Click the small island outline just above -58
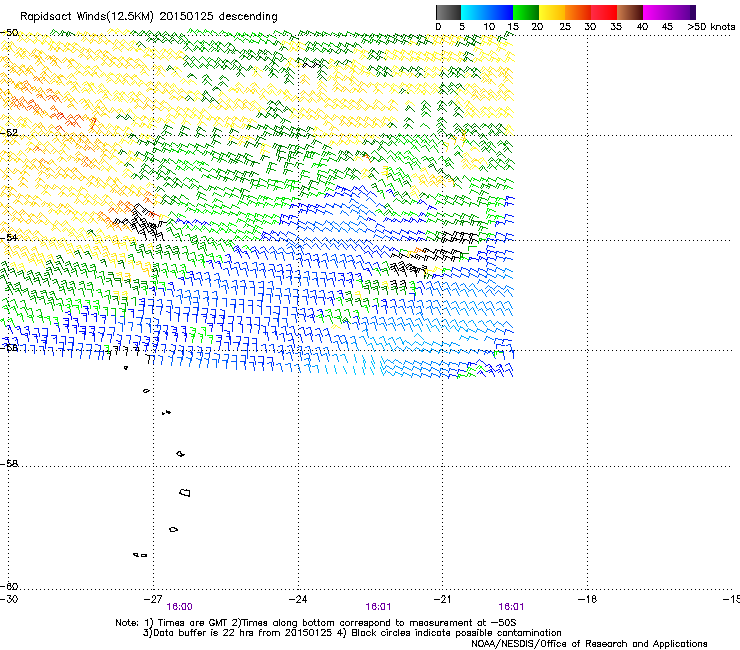The image size is (740, 650). (180, 454)
